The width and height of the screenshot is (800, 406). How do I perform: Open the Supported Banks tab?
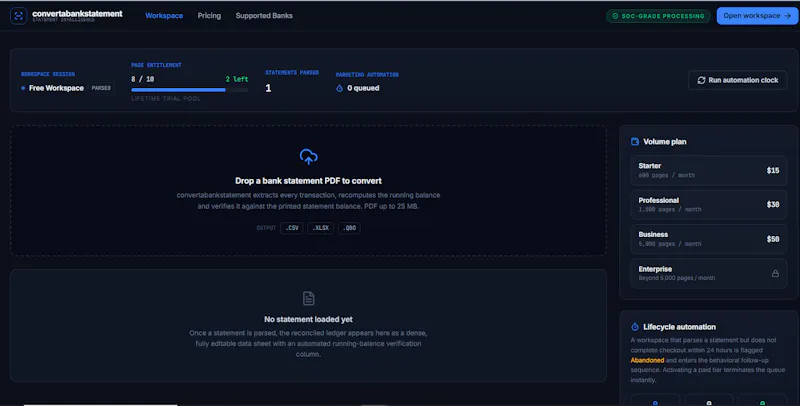point(264,16)
